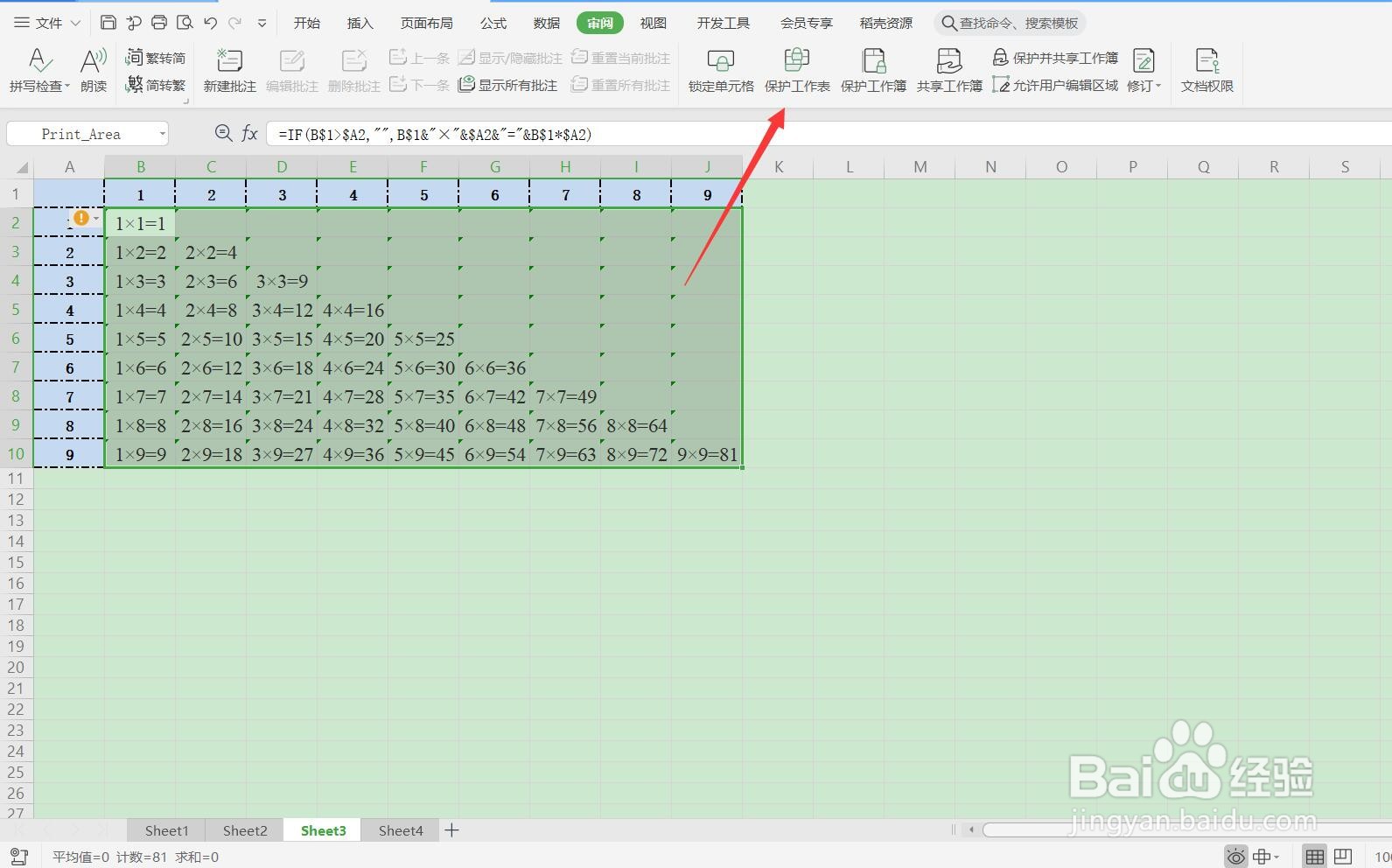Click the zoom magnifier beside formula bar
Viewport: 1392px width, 868px height.
click(223, 133)
